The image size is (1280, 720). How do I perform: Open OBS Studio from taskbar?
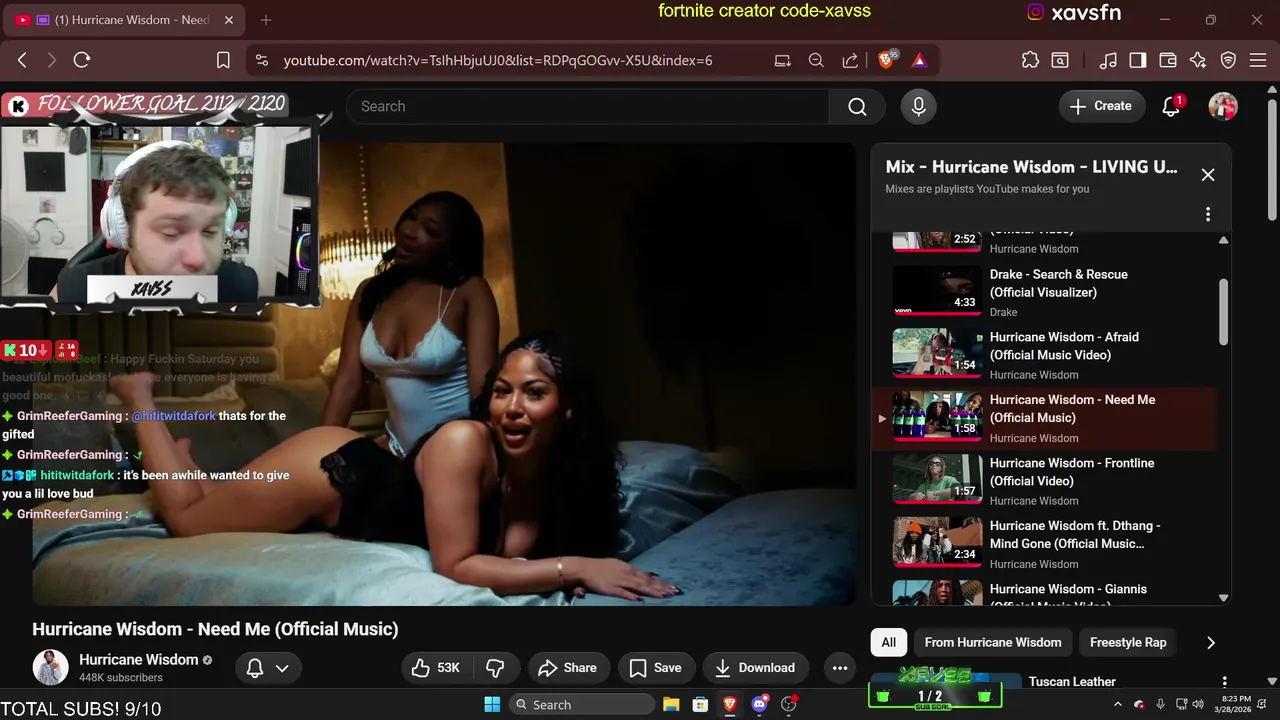click(x=789, y=704)
